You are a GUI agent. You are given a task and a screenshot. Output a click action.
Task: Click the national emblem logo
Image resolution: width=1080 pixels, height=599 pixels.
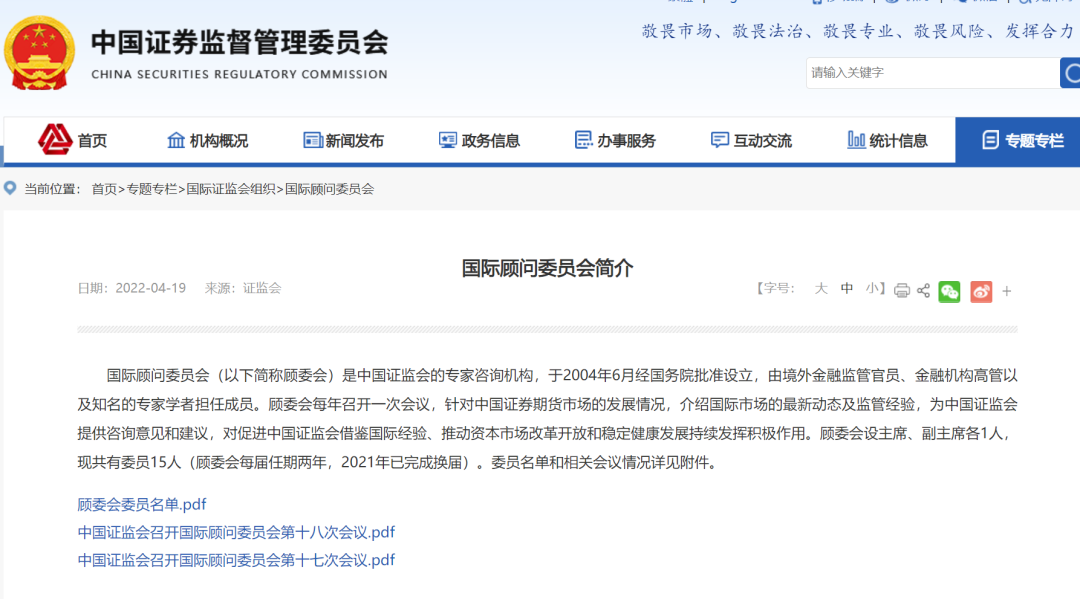39,54
